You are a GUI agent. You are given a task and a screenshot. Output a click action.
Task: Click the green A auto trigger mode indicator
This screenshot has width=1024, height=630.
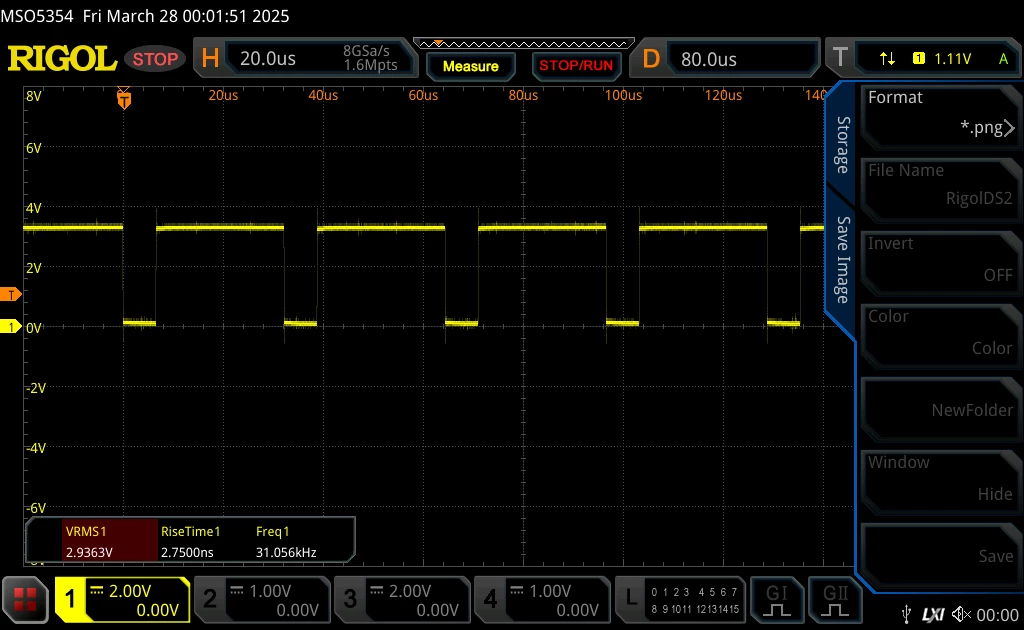[x=1003, y=59]
